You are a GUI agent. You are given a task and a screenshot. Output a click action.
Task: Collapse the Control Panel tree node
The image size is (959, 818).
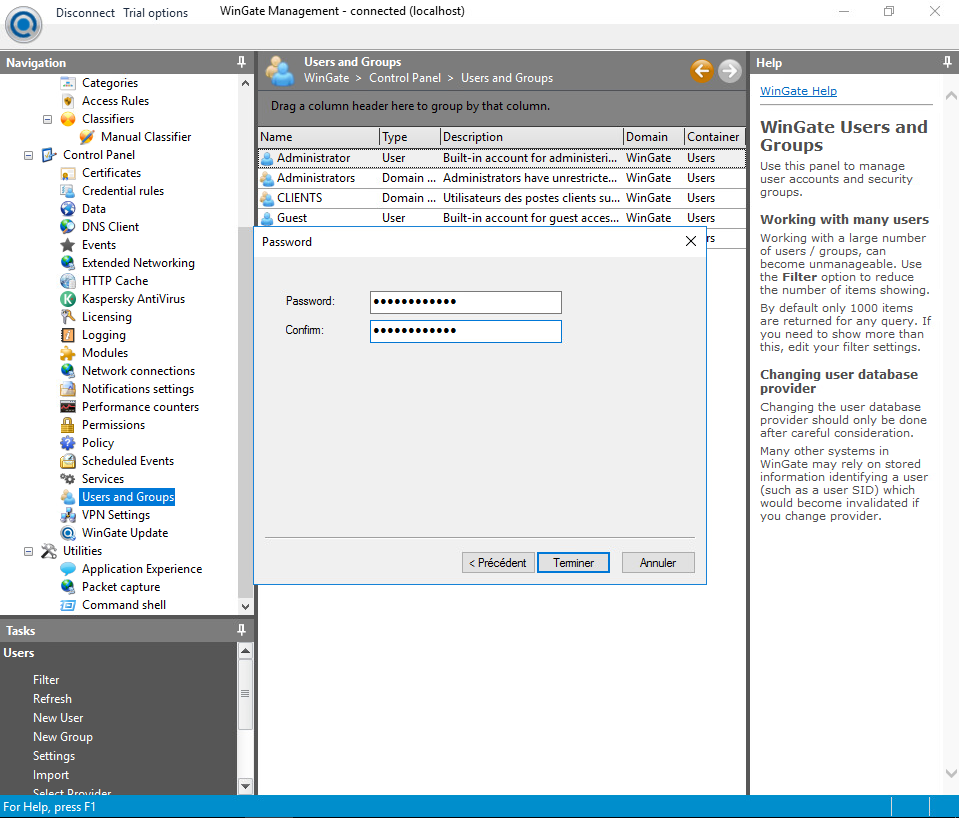click(28, 155)
